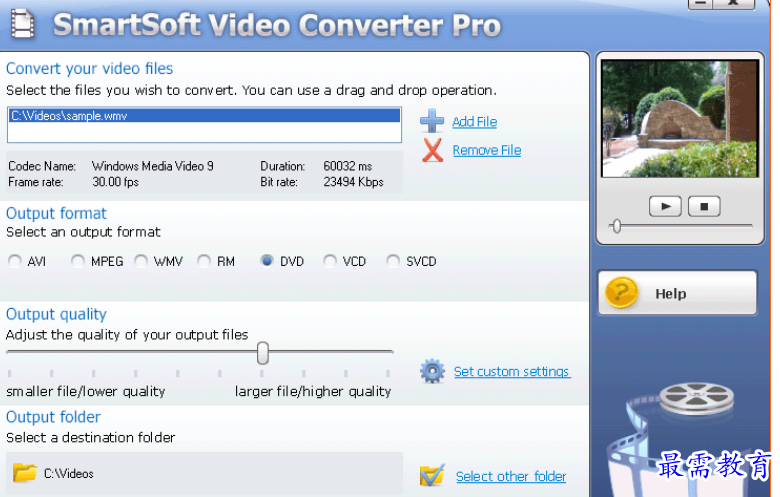Click the output quality slider handle
The width and height of the screenshot is (780, 497).
point(263,353)
